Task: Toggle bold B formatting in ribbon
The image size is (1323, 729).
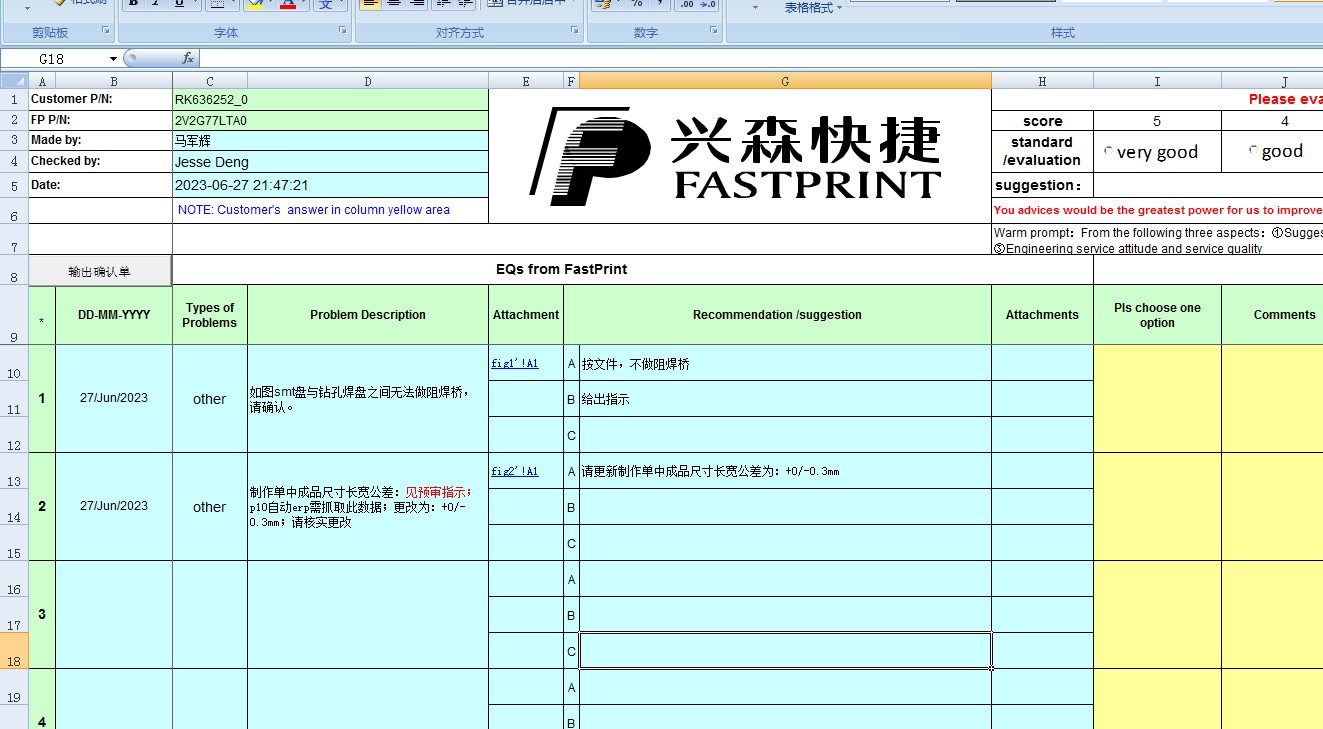Action: (131, 4)
